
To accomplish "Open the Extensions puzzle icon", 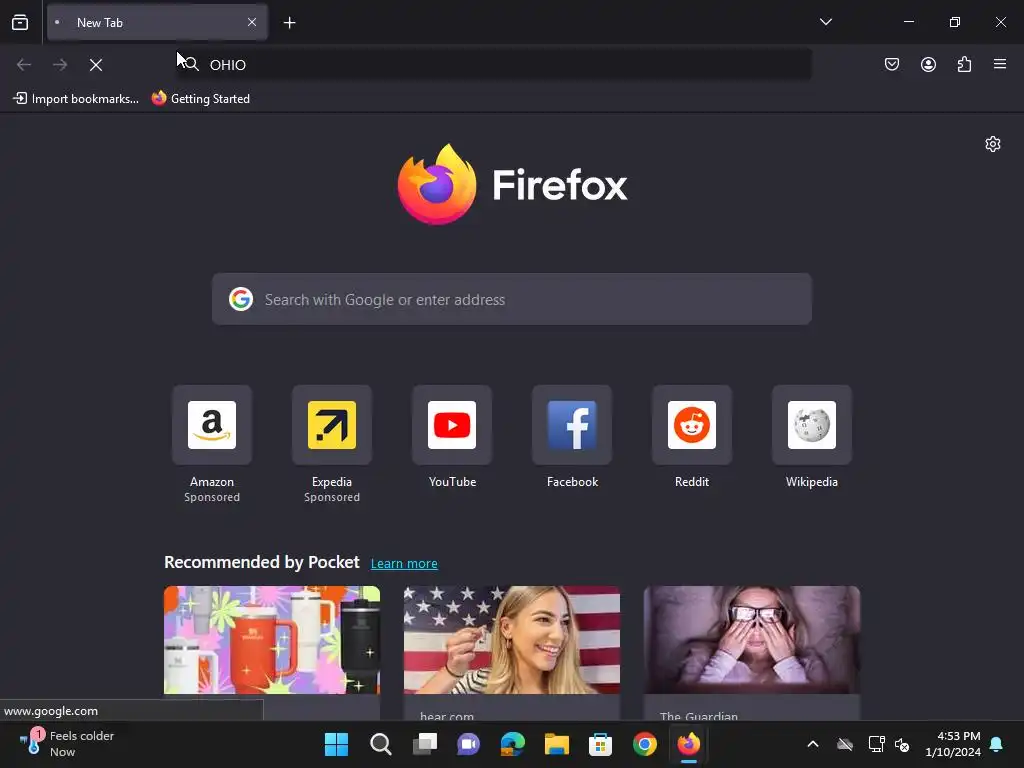I will (x=964, y=64).
